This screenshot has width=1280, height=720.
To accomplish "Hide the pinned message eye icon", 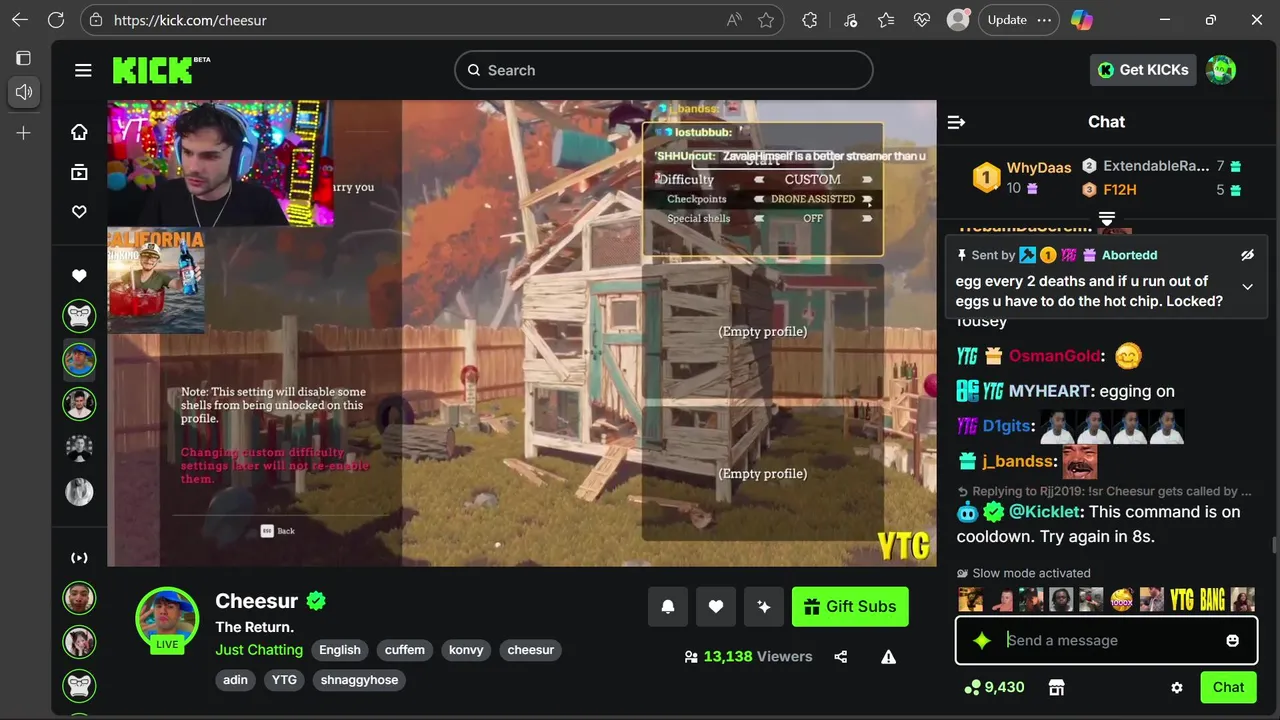I will tap(1247, 255).
